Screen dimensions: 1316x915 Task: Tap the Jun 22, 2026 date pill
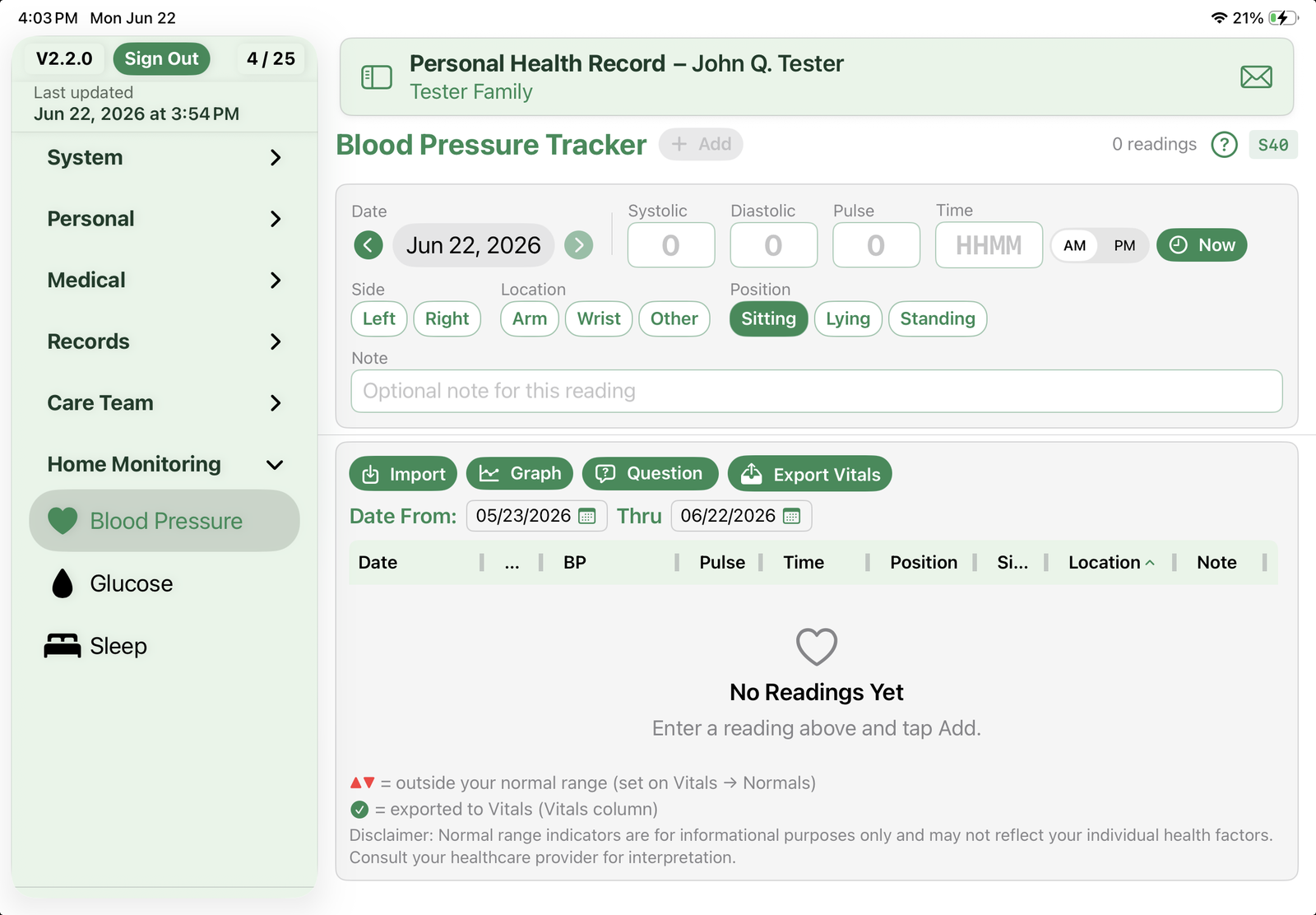pos(474,245)
